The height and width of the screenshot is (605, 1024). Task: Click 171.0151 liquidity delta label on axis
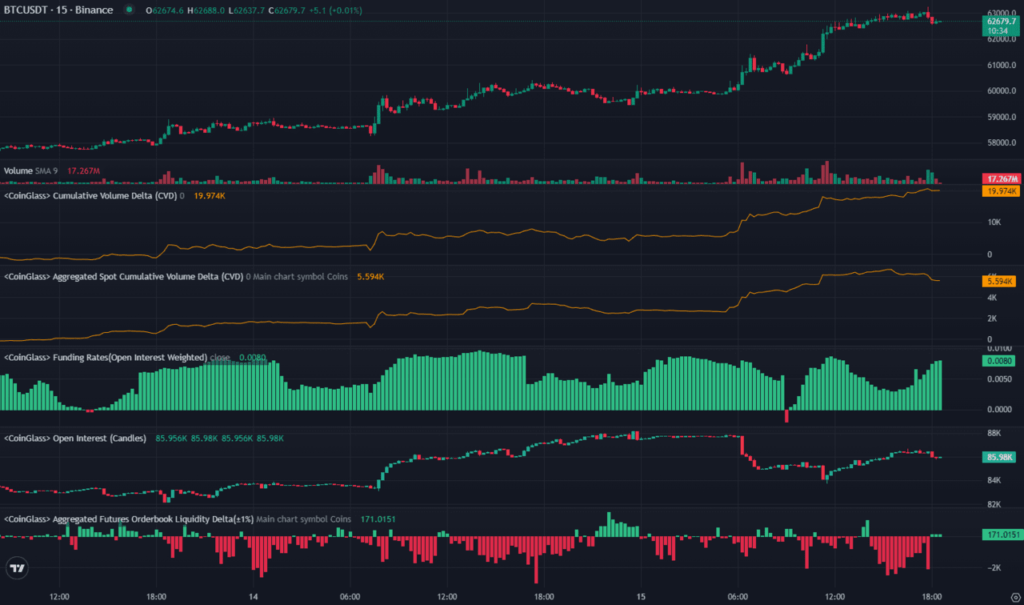point(1001,534)
